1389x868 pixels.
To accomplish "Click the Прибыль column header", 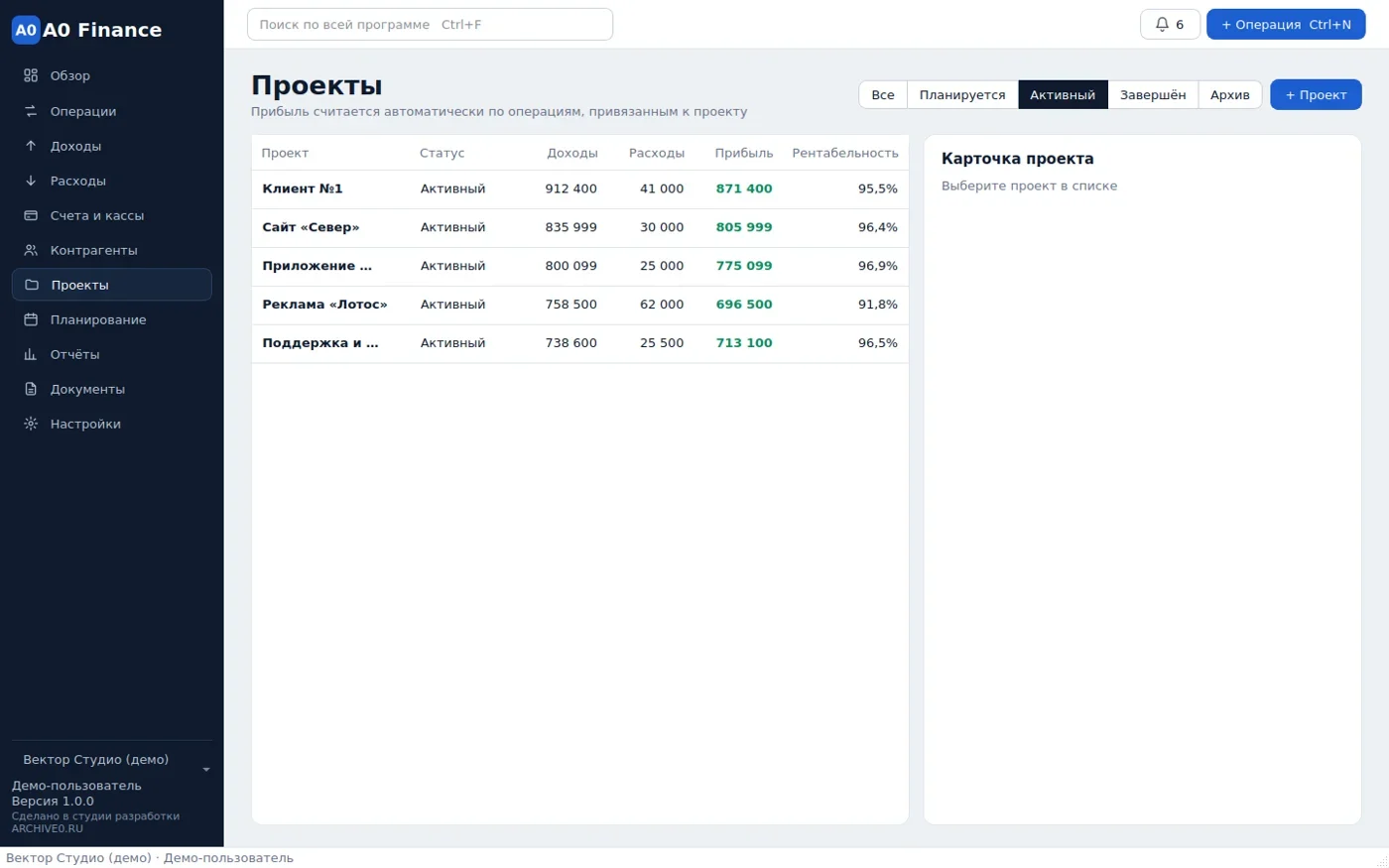I will click(x=744, y=153).
